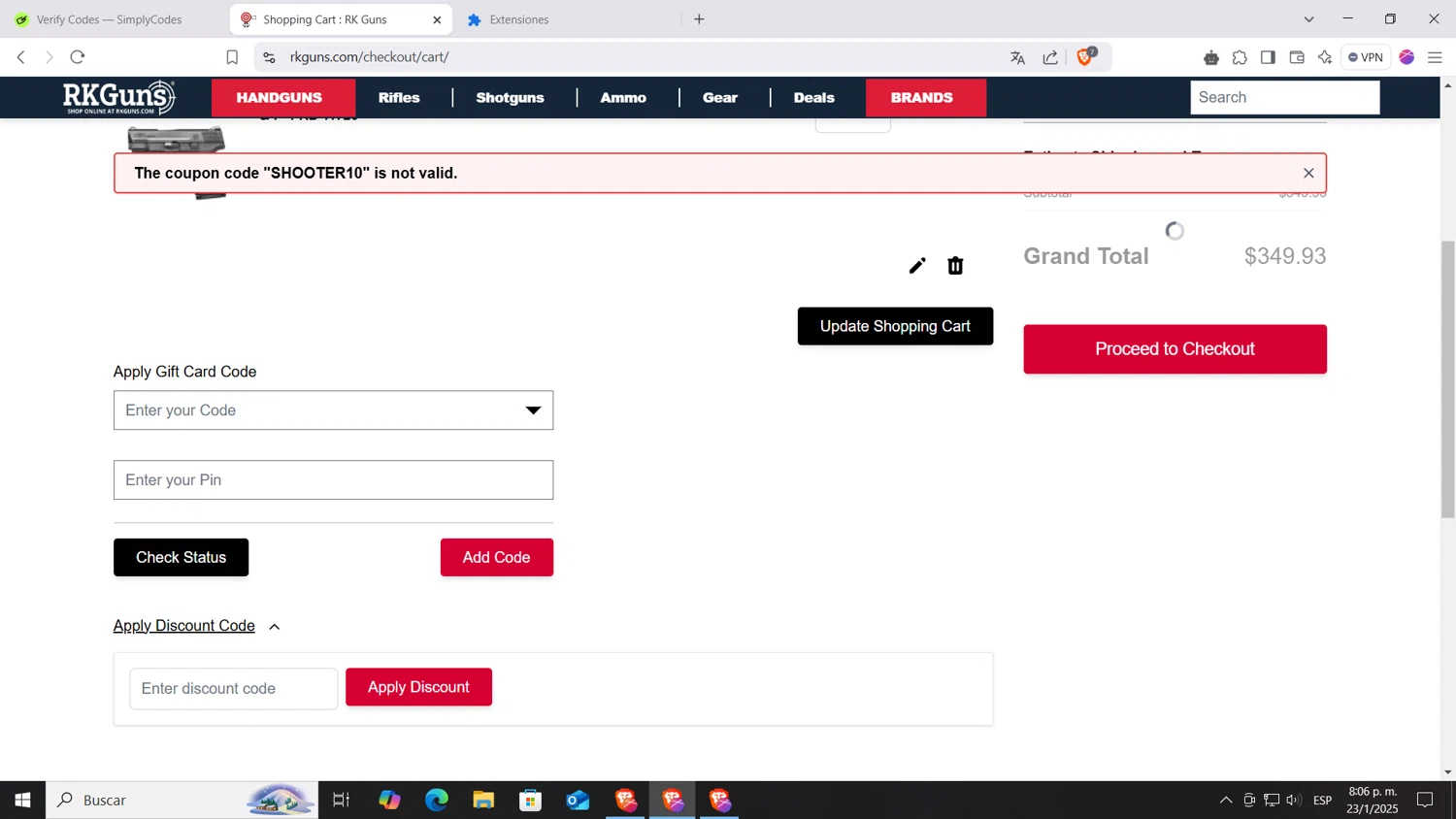Open the profile avatar icon
1456x819 pixels.
tap(1406, 57)
